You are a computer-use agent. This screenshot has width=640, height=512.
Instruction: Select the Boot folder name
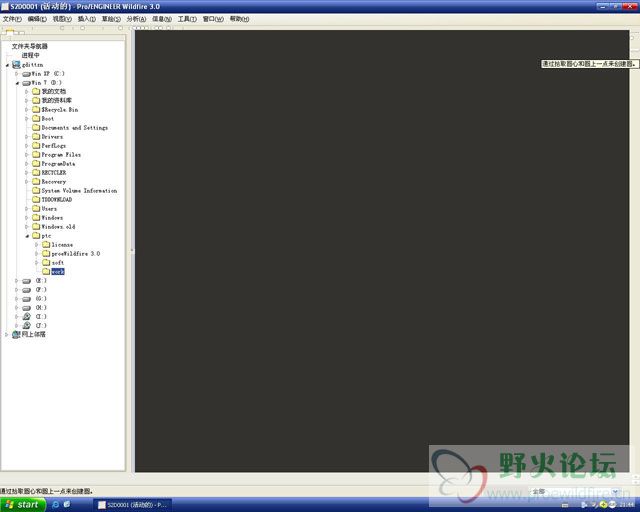pos(48,118)
